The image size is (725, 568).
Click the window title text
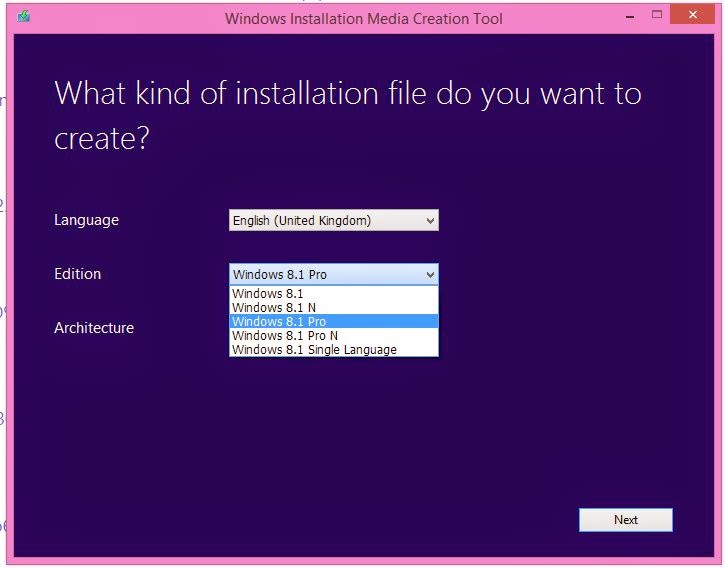(x=363, y=19)
